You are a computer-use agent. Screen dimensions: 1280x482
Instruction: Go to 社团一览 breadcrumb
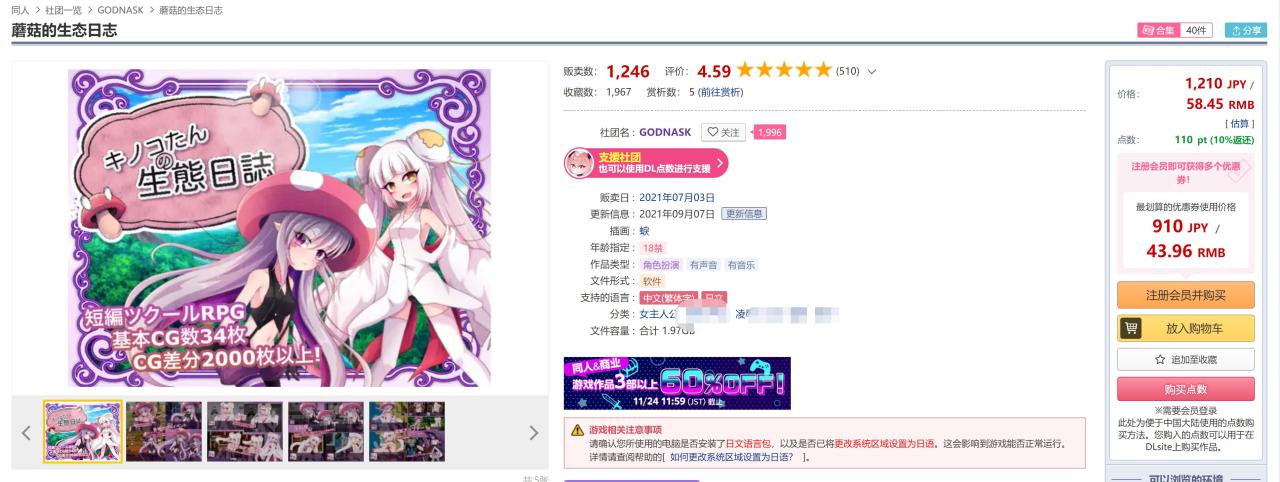point(62,10)
